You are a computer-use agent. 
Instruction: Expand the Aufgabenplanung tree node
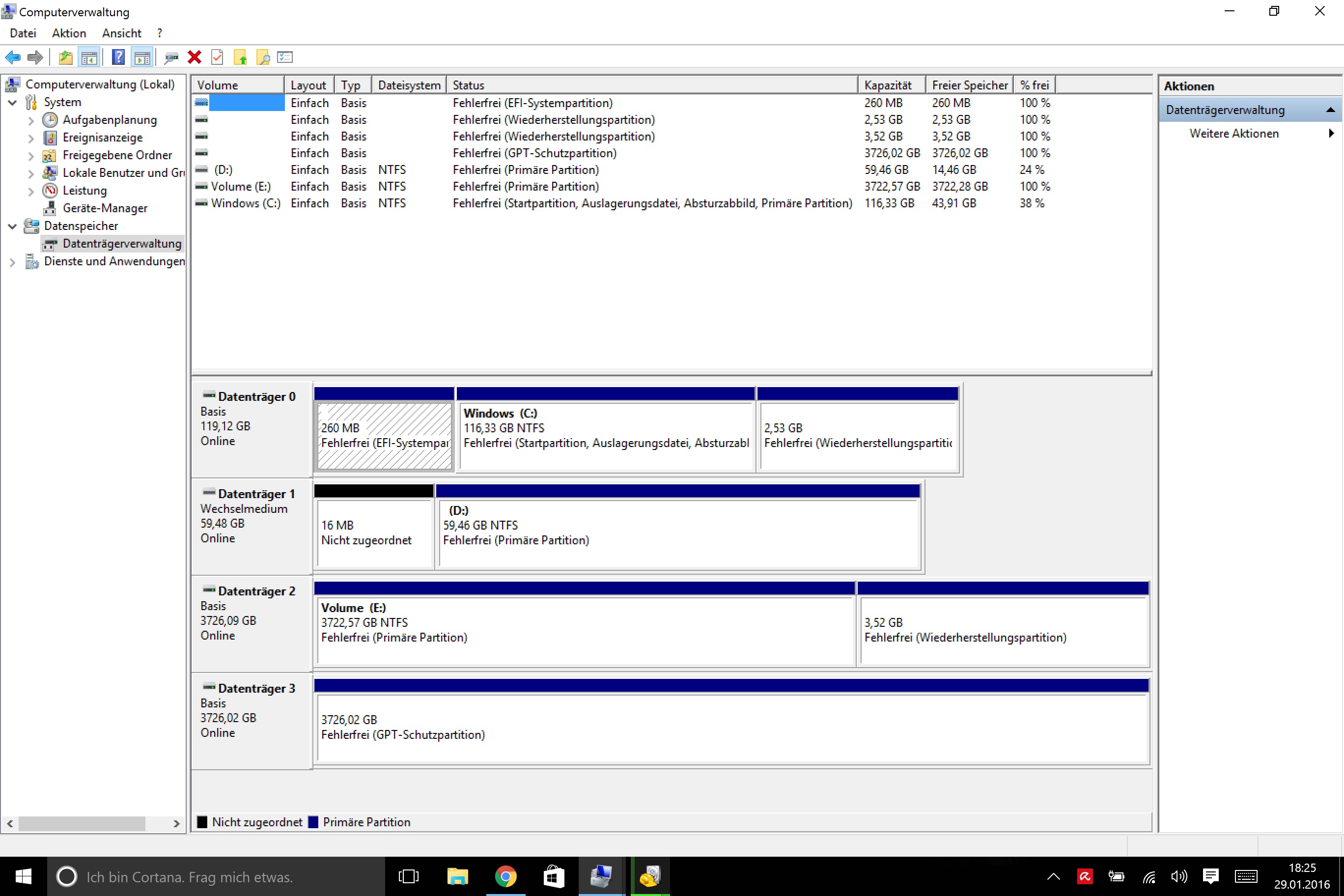click(x=31, y=120)
